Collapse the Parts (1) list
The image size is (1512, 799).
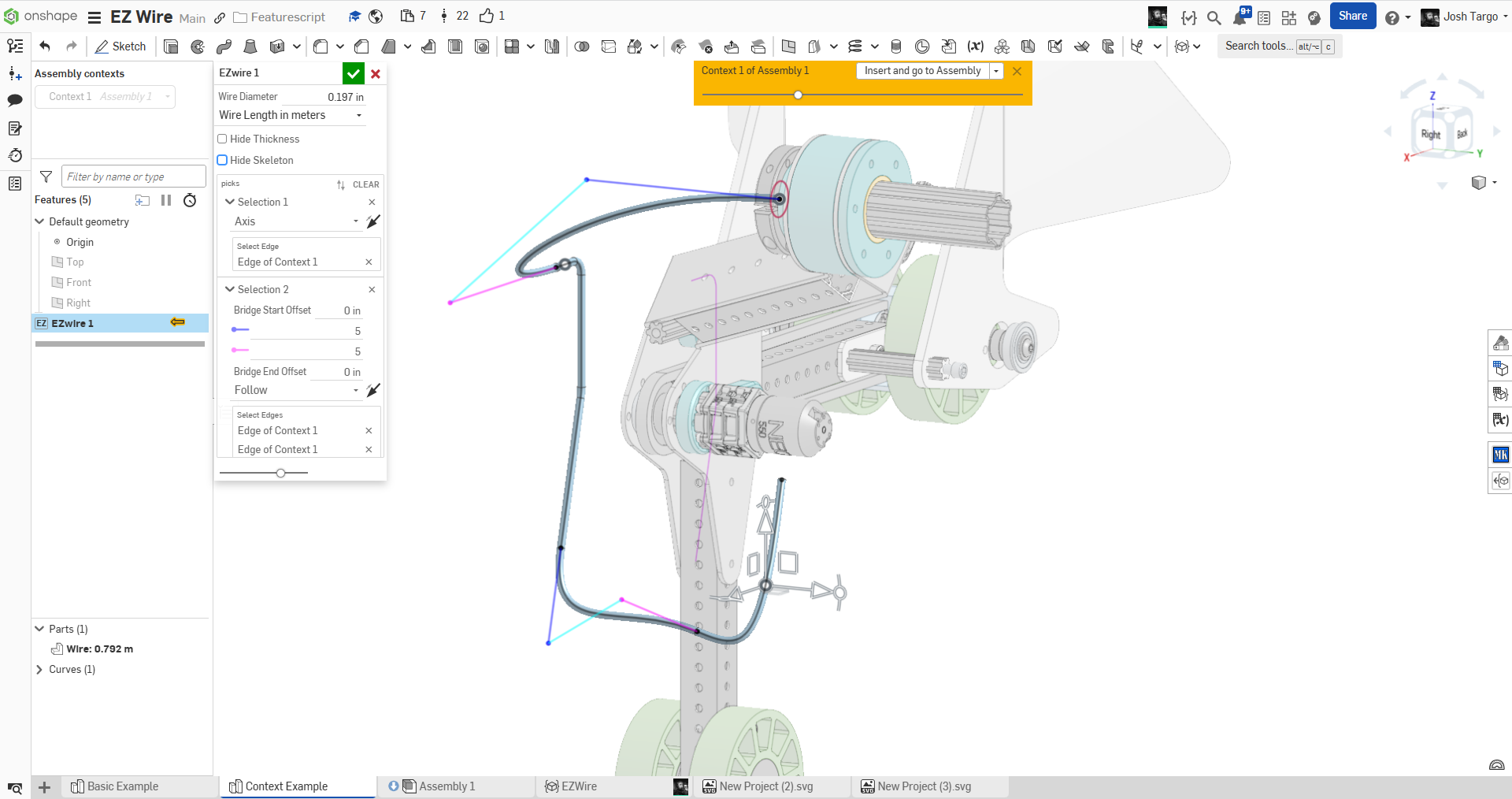[x=39, y=629]
